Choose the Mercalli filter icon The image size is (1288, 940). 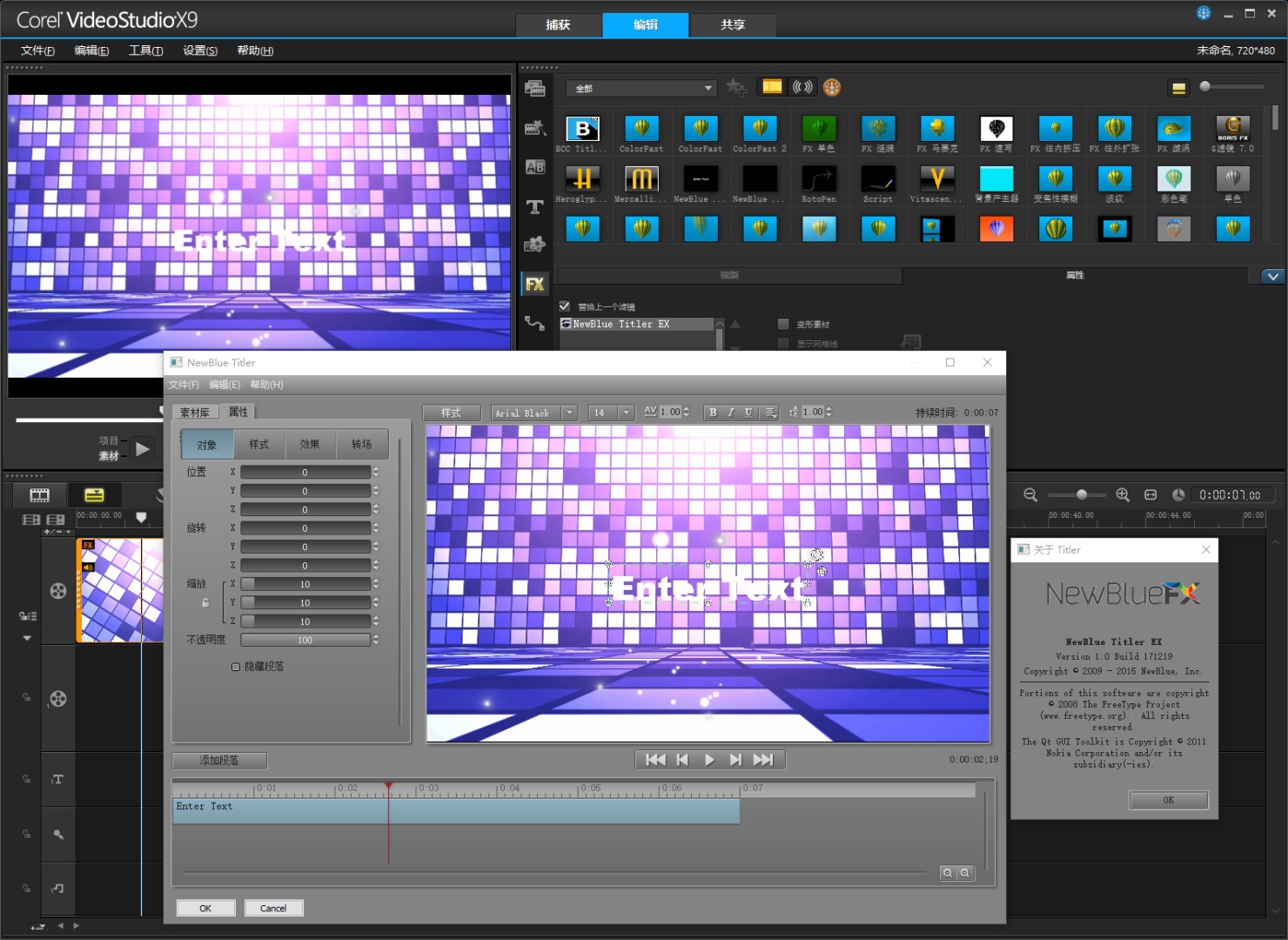click(641, 179)
